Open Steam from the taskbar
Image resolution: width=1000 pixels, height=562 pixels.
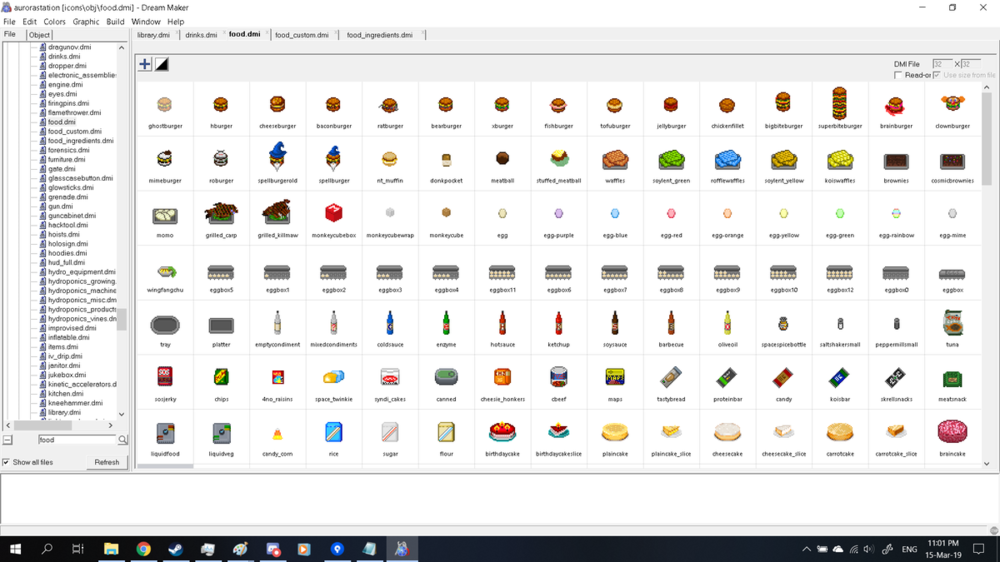point(175,549)
